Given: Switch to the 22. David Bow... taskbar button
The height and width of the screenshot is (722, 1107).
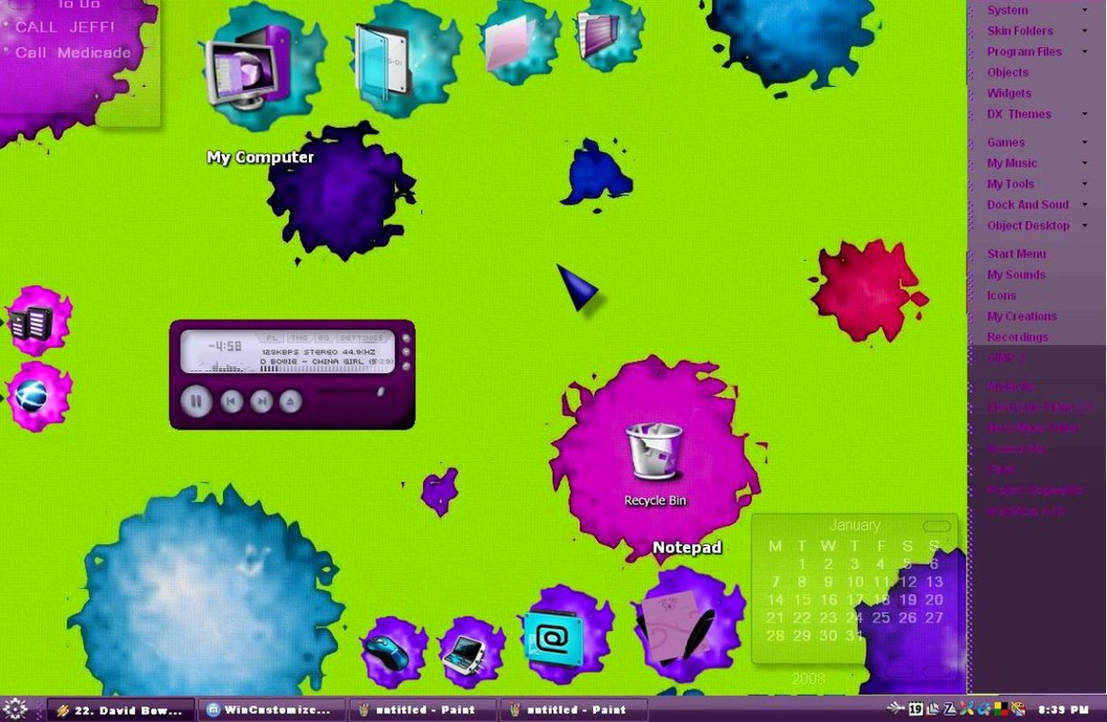Looking at the screenshot, I should [x=121, y=710].
